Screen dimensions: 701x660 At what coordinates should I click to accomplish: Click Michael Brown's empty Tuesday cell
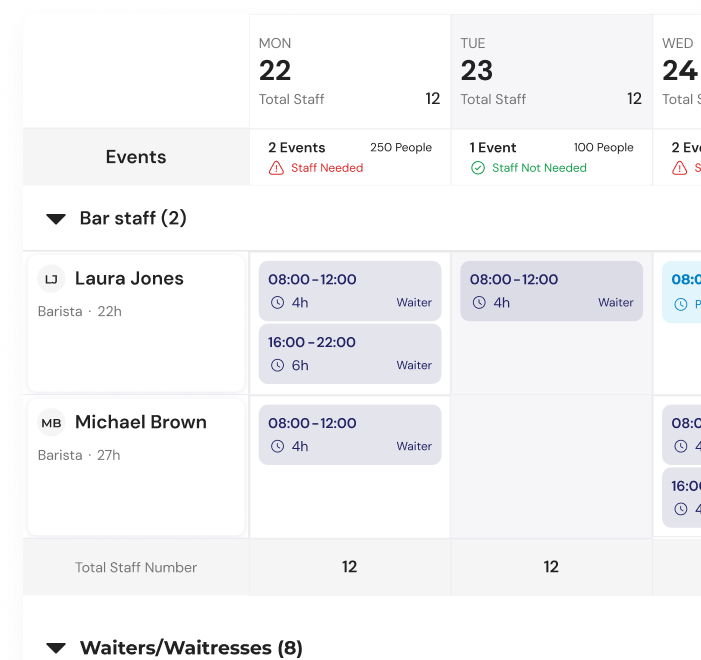click(551, 467)
